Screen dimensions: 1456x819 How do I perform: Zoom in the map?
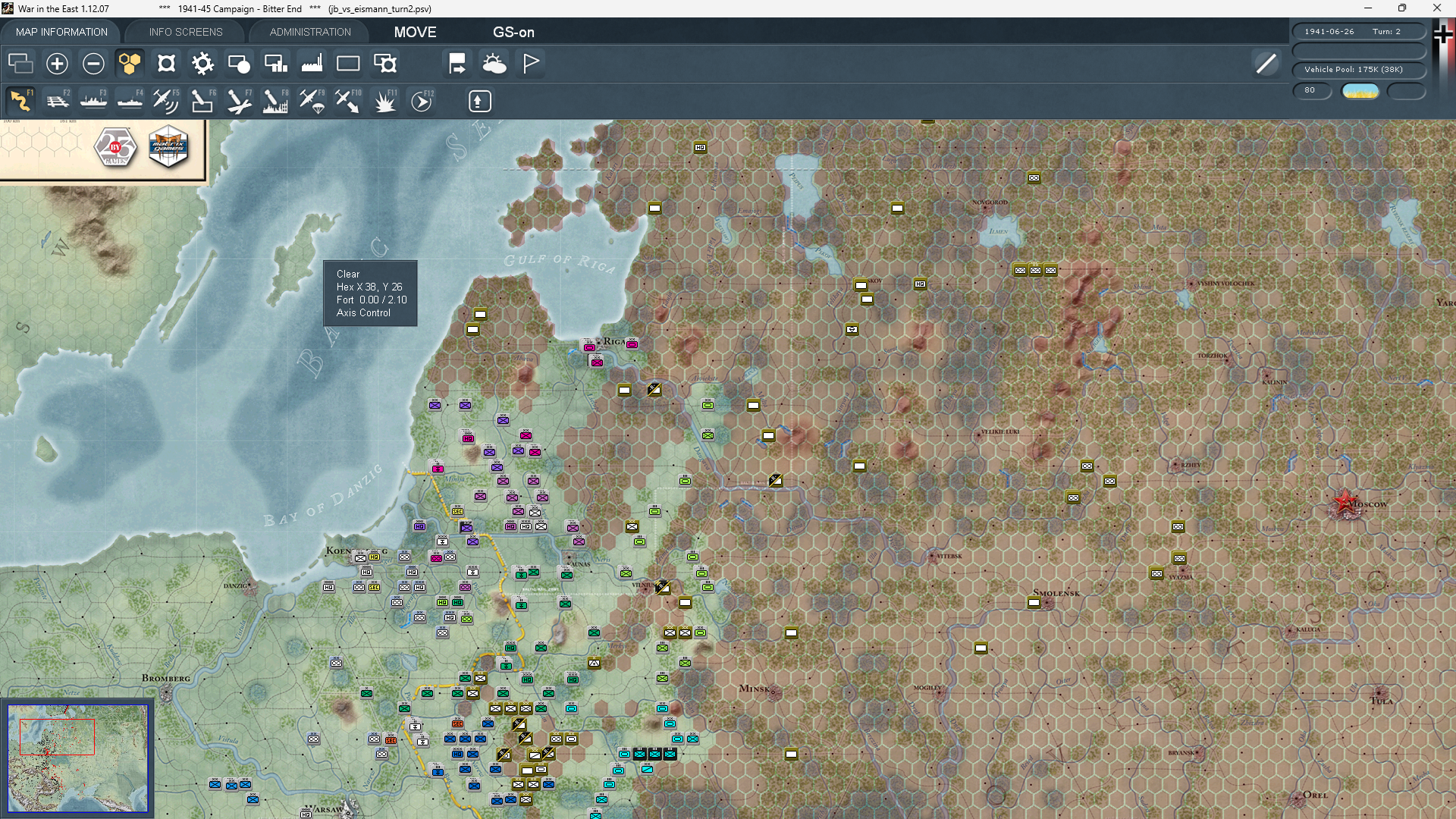[x=57, y=64]
